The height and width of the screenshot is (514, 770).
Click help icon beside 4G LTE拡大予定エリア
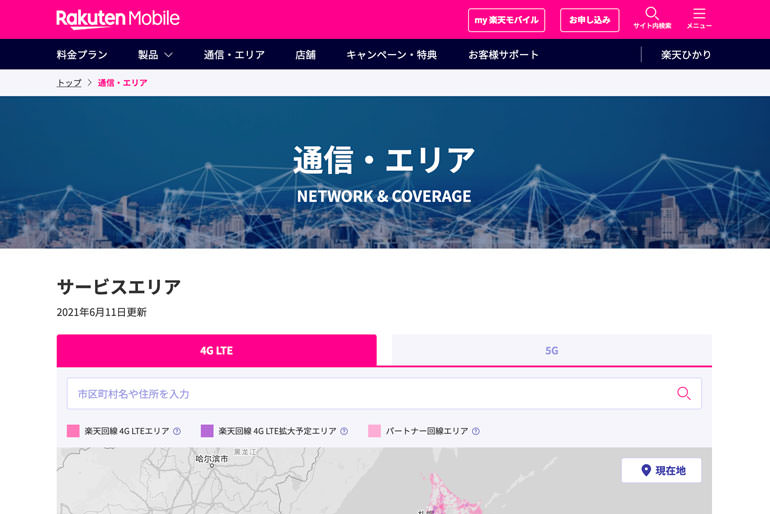[344, 431]
